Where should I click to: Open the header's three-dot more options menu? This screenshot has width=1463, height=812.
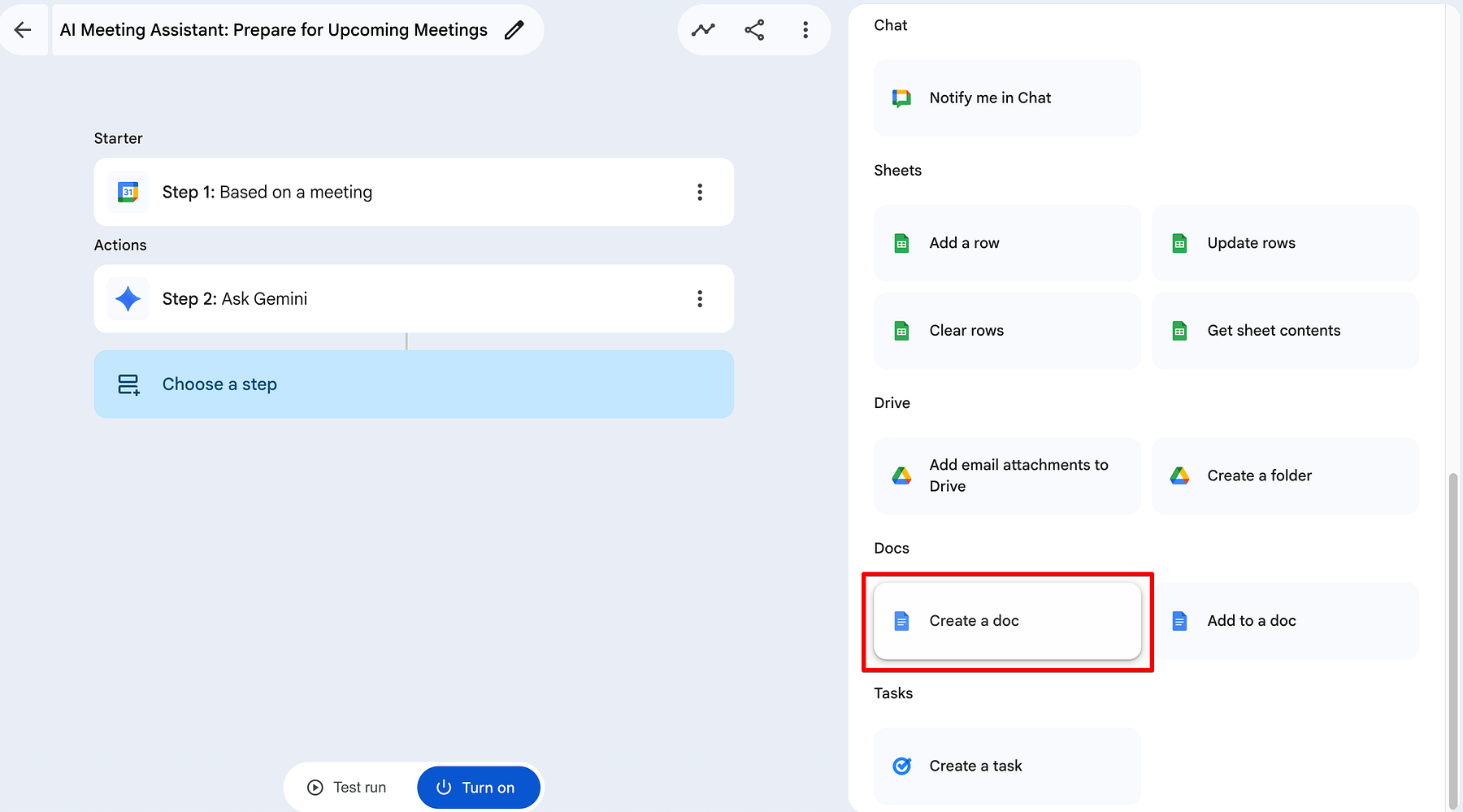click(x=805, y=30)
